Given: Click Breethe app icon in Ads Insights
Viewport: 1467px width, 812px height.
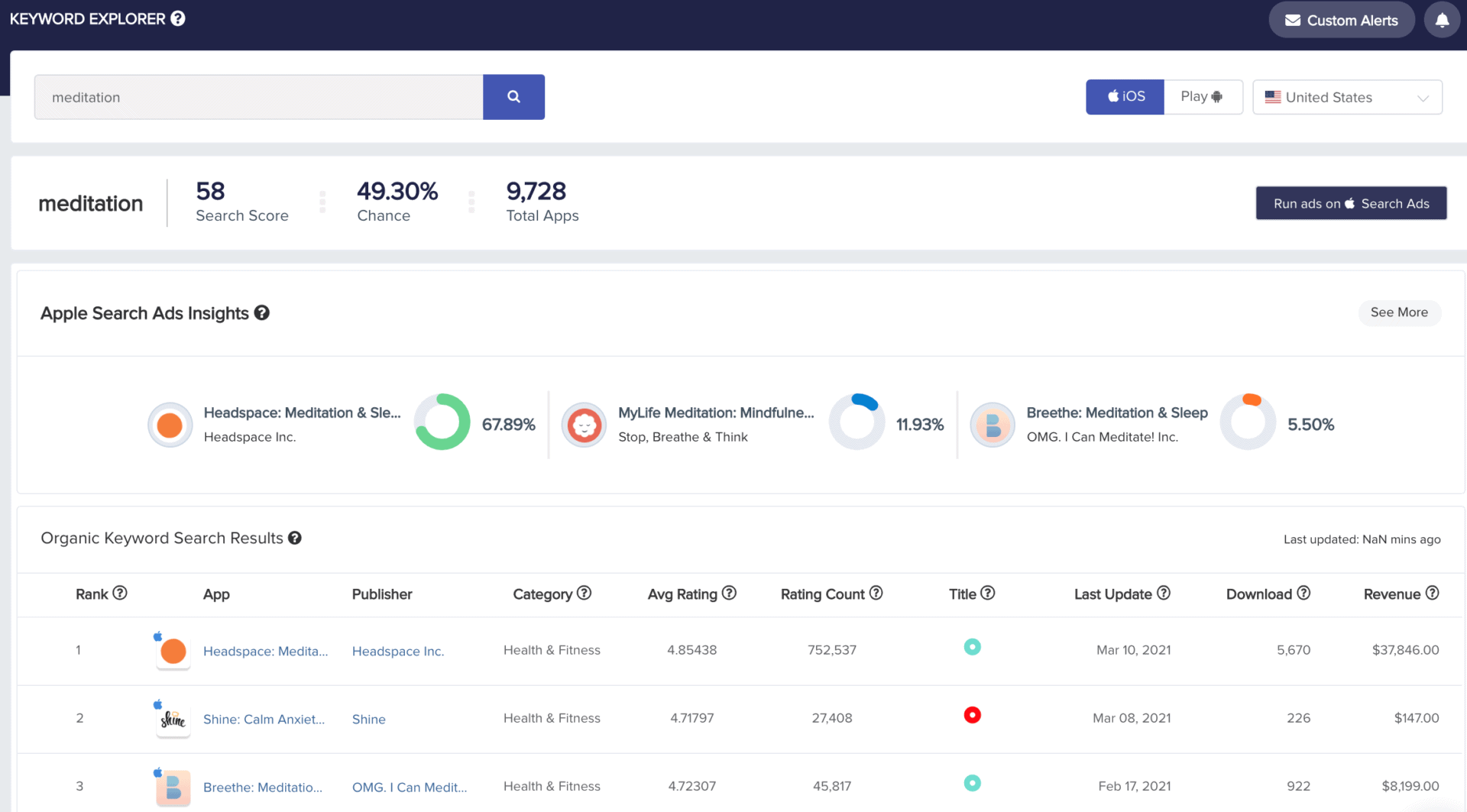Looking at the screenshot, I should [x=993, y=425].
